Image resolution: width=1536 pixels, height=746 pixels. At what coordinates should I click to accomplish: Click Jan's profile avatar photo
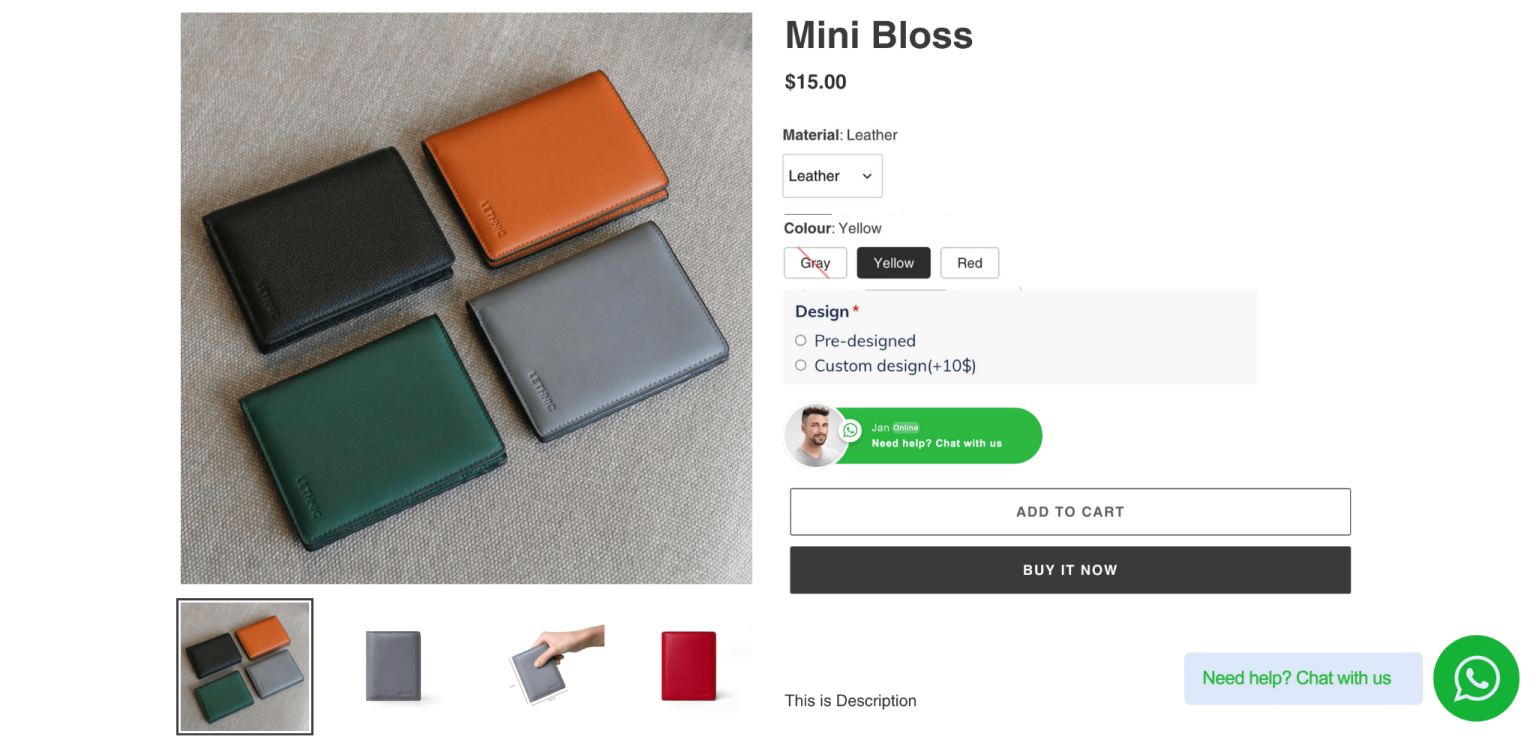click(x=815, y=435)
